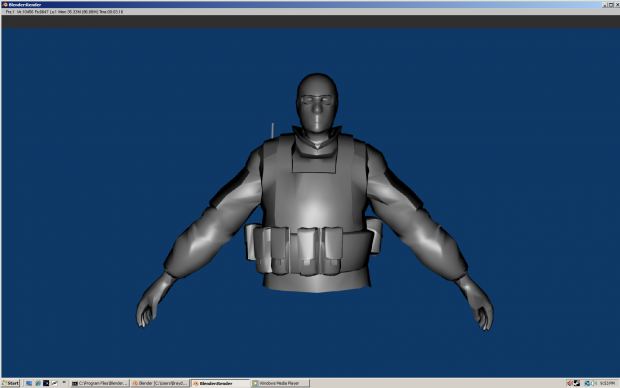Click the muted volume tray icon

(x=570, y=383)
